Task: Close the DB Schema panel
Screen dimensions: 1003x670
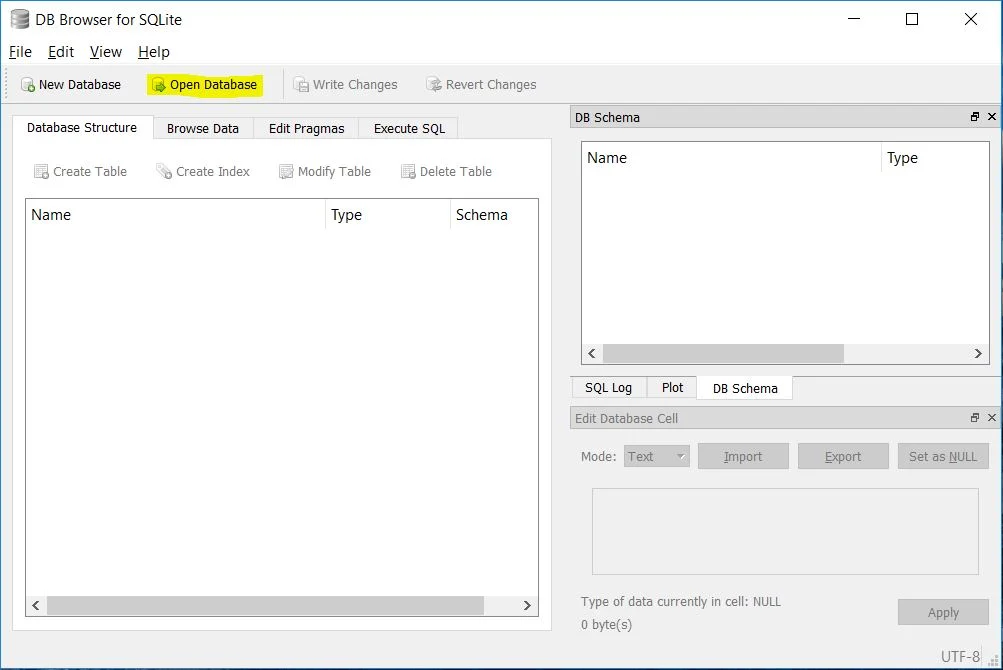Action: tap(991, 116)
